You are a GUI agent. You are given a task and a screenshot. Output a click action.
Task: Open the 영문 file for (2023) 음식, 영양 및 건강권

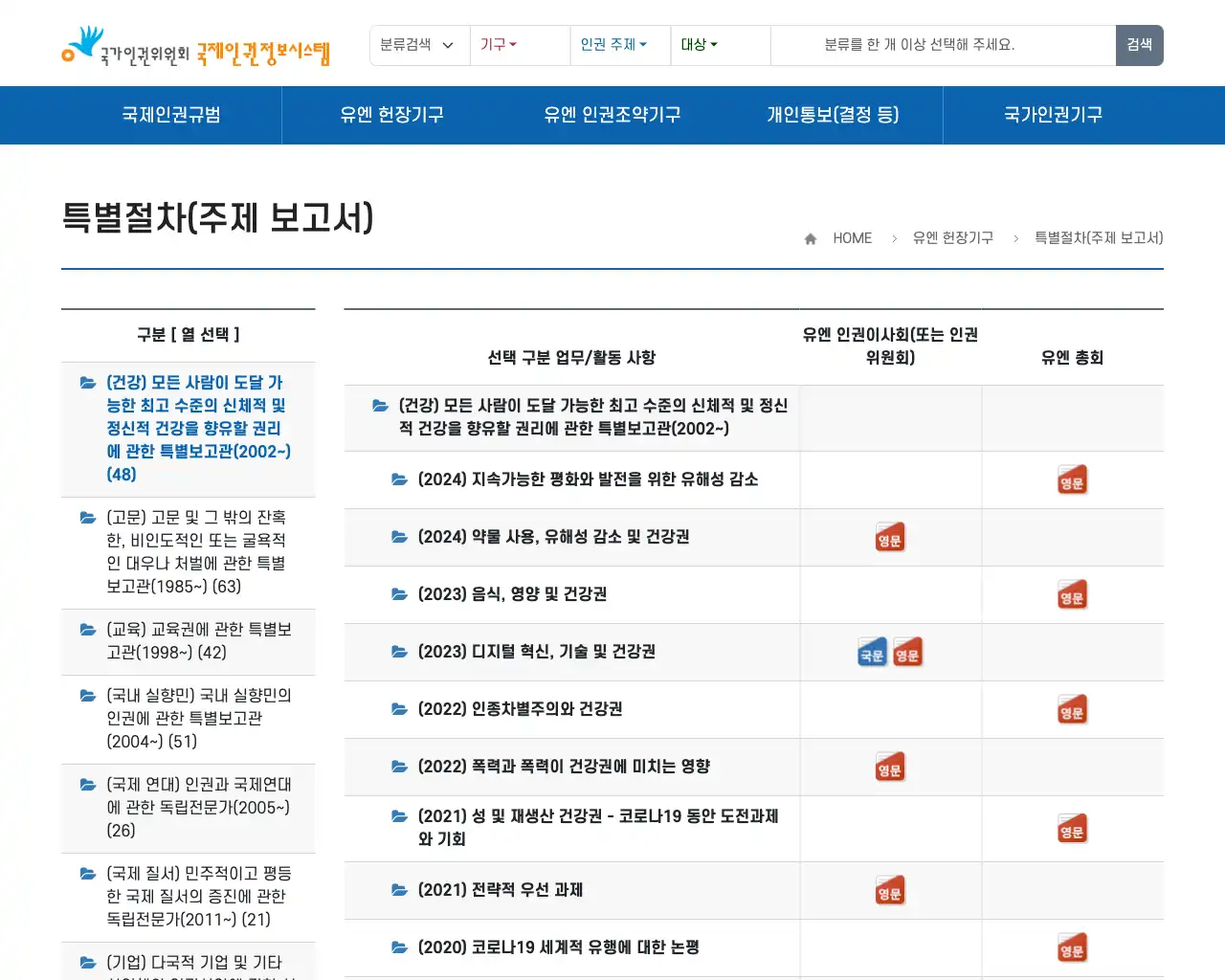point(1072,594)
